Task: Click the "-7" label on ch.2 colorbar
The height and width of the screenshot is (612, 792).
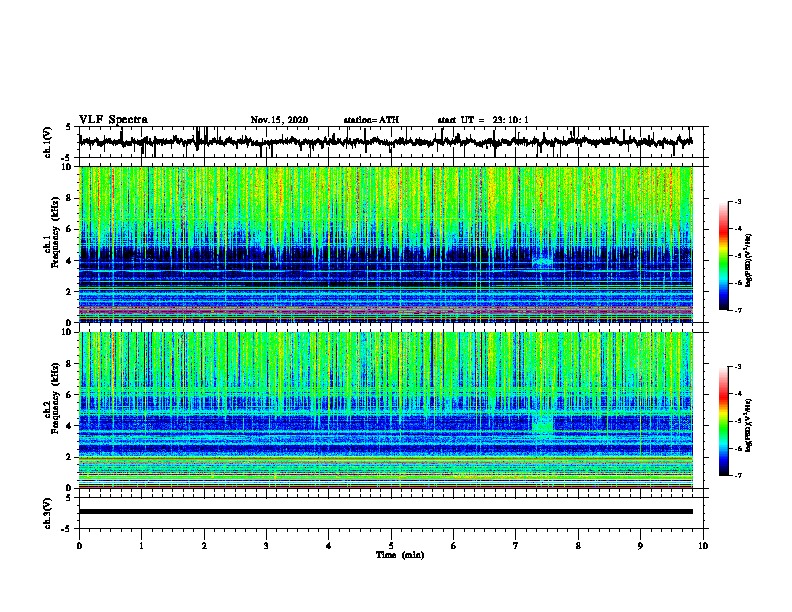Action: [737, 475]
